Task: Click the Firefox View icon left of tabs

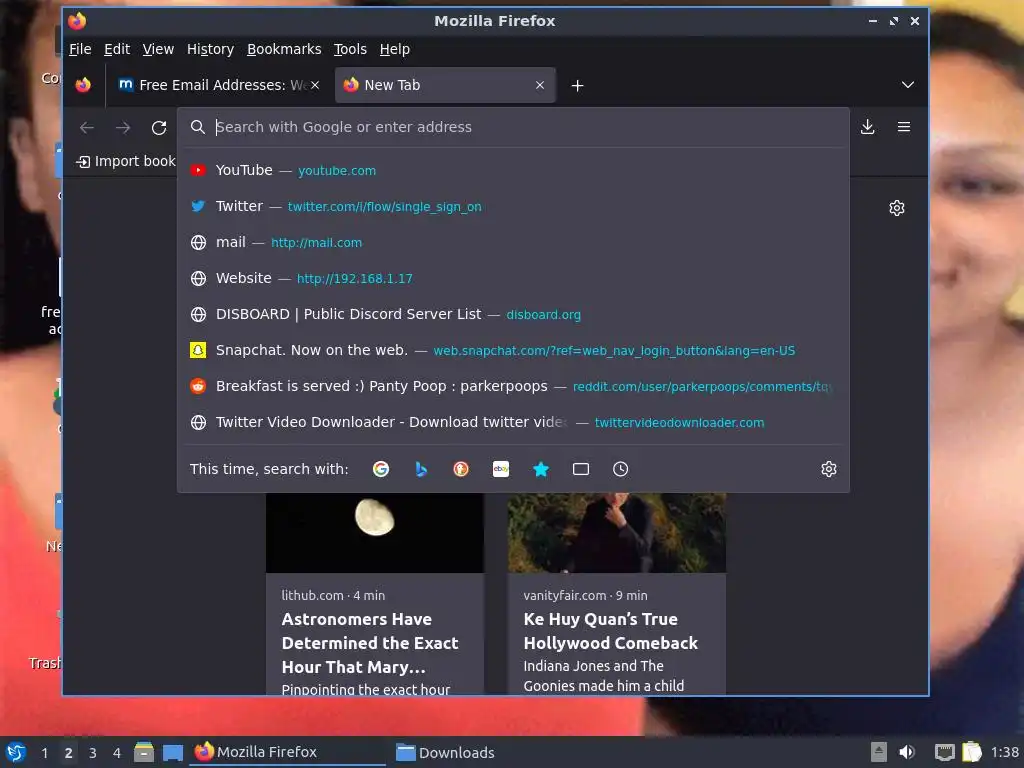Action: (83, 85)
